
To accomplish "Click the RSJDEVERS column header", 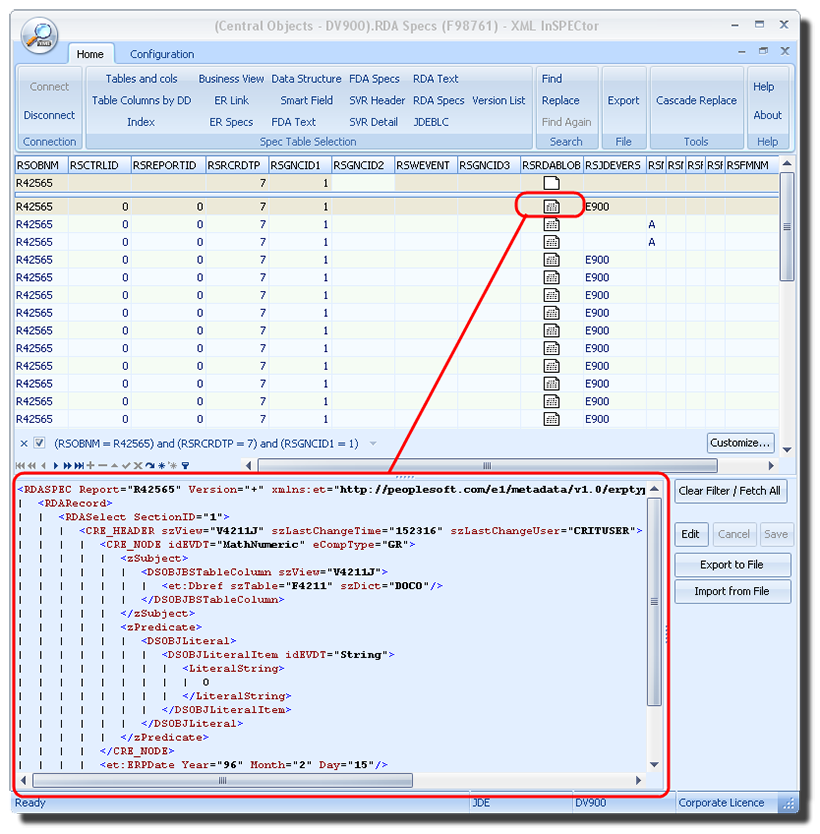I will coord(614,165).
